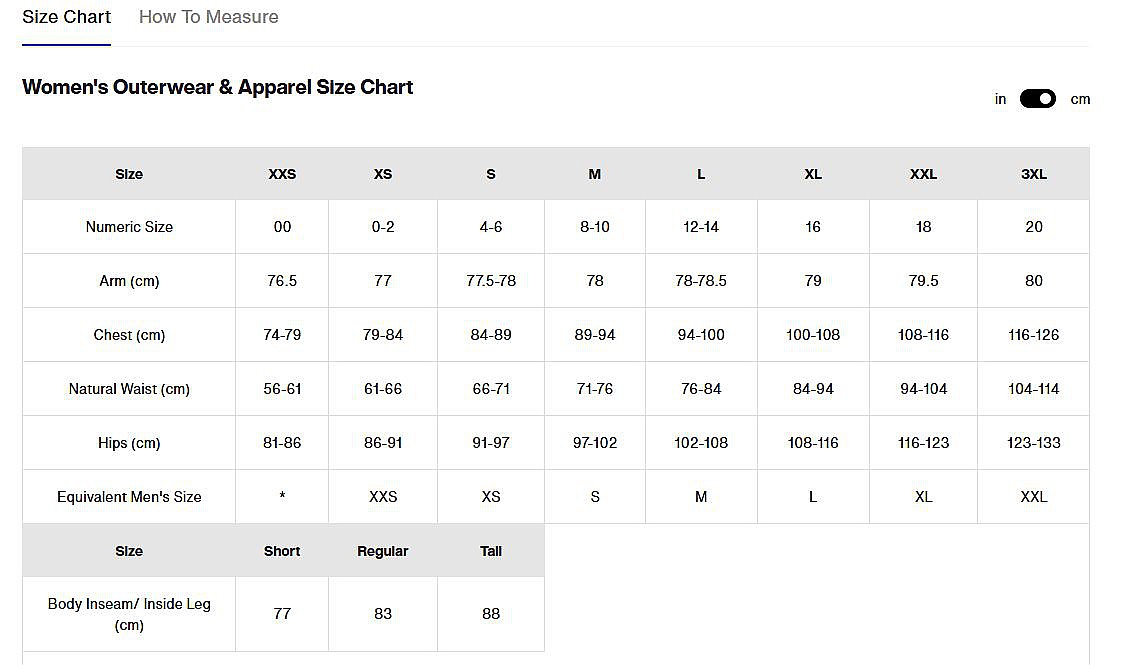Click the Natural Waist (cm) row label
The image size is (1128, 665).
pos(129,389)
